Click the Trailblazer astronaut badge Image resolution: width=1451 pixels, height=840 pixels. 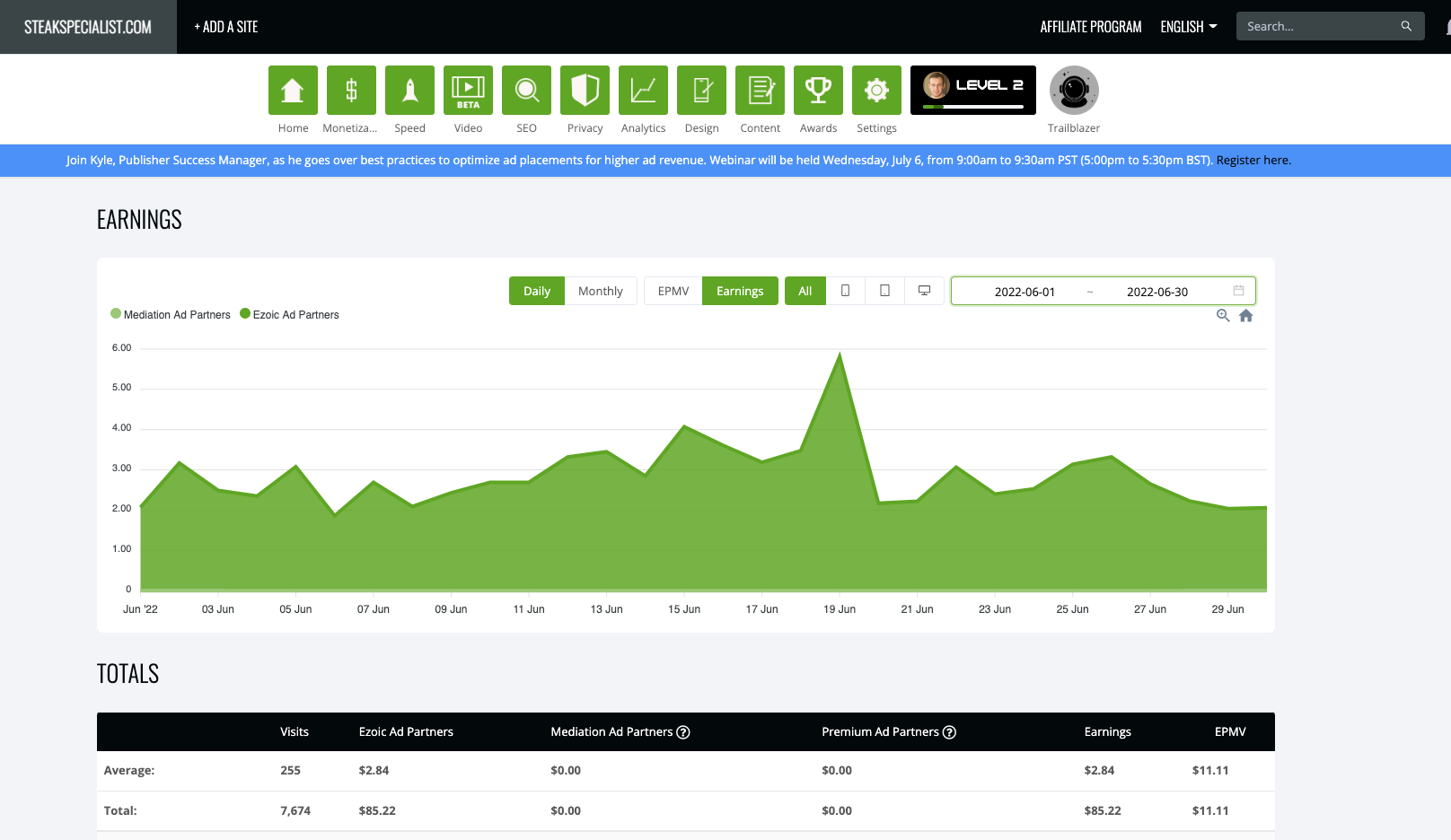click(1074, 90)
